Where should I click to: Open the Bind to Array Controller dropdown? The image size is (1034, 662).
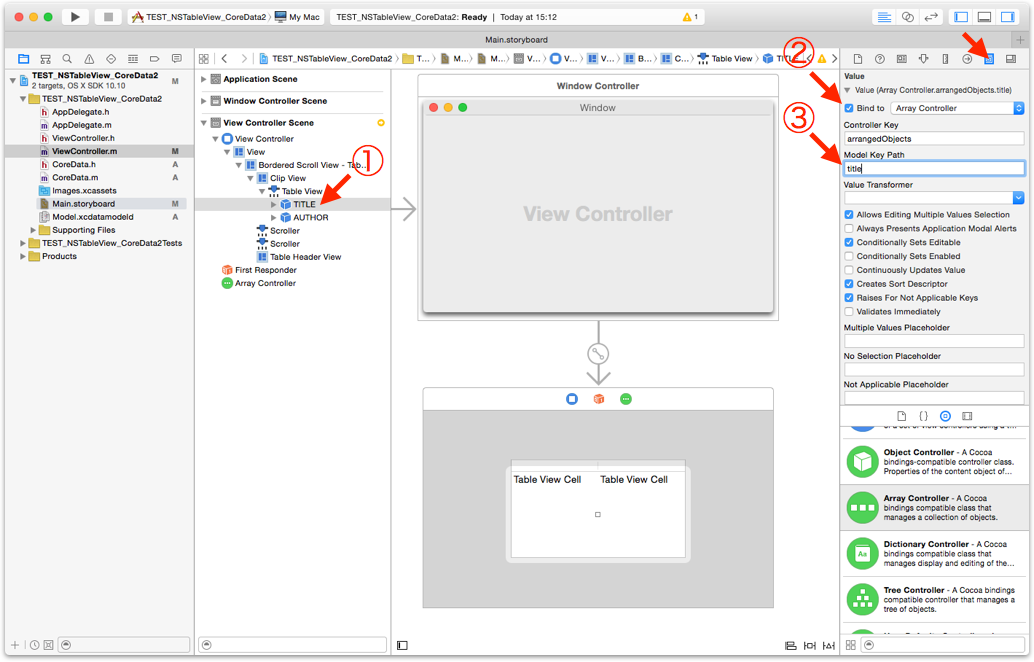click(957, 108)
